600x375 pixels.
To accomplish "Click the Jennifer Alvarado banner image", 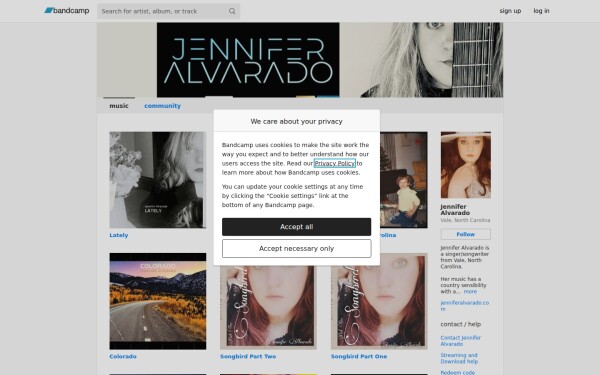I will [300, 60].
